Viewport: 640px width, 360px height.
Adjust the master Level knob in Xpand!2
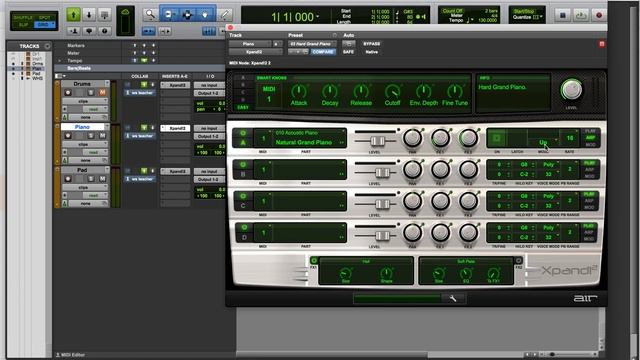tap(571, 90)
